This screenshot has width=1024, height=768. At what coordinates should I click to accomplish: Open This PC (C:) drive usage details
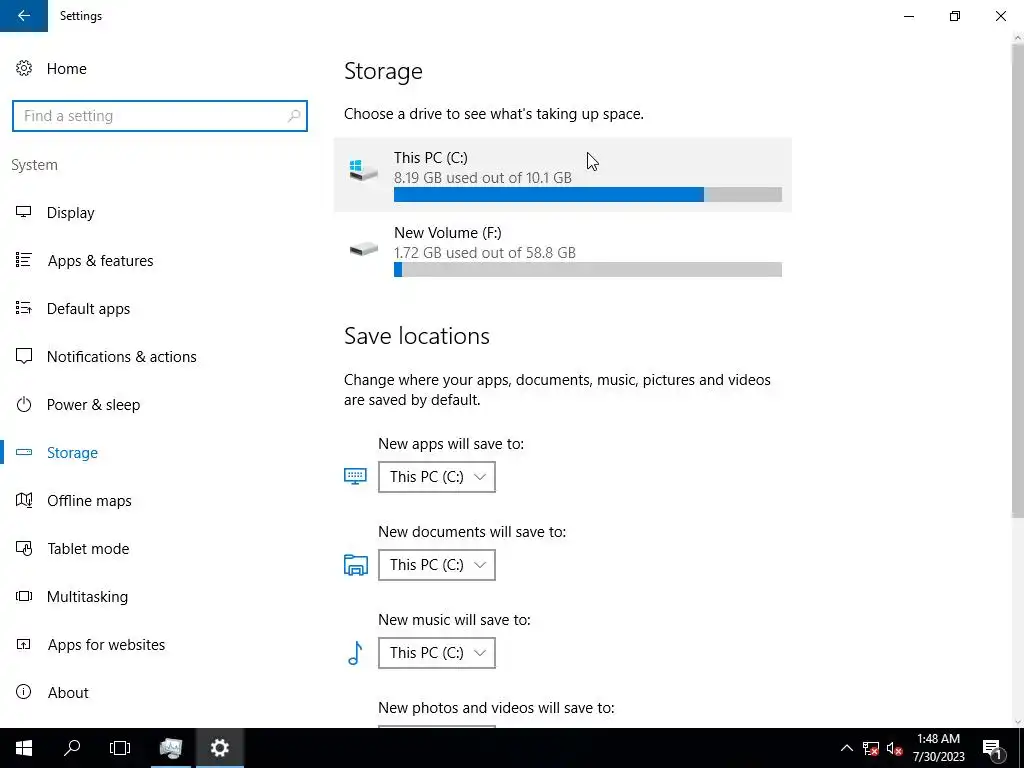point(562,174)
